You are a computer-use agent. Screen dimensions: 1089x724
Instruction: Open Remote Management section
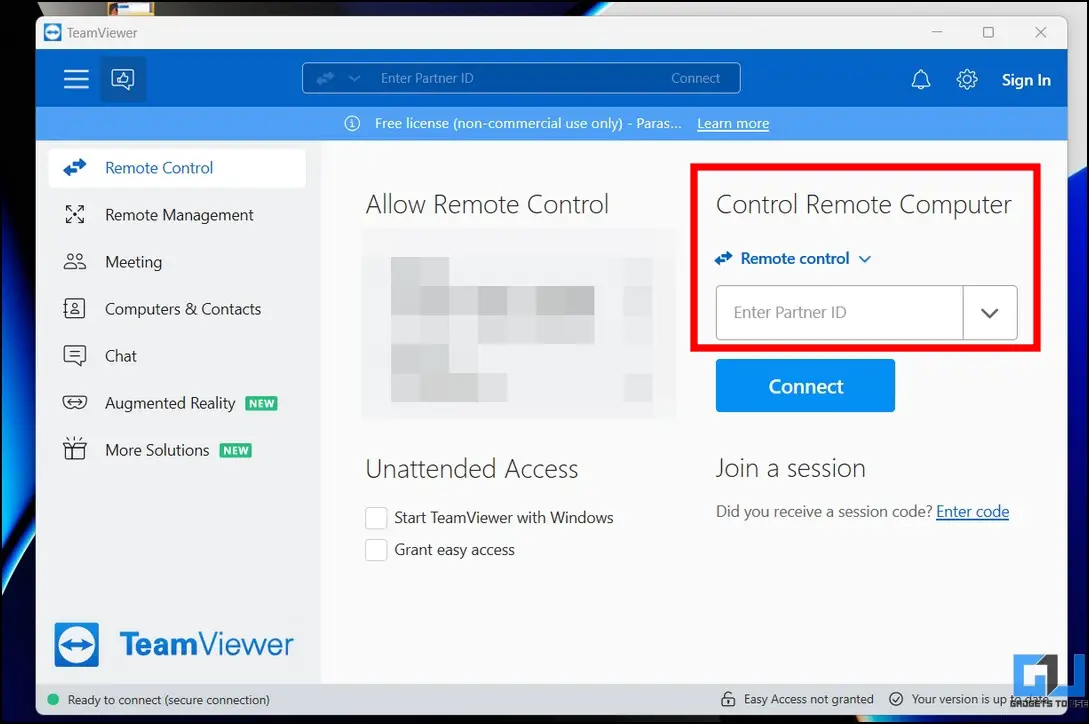point(177,215)
